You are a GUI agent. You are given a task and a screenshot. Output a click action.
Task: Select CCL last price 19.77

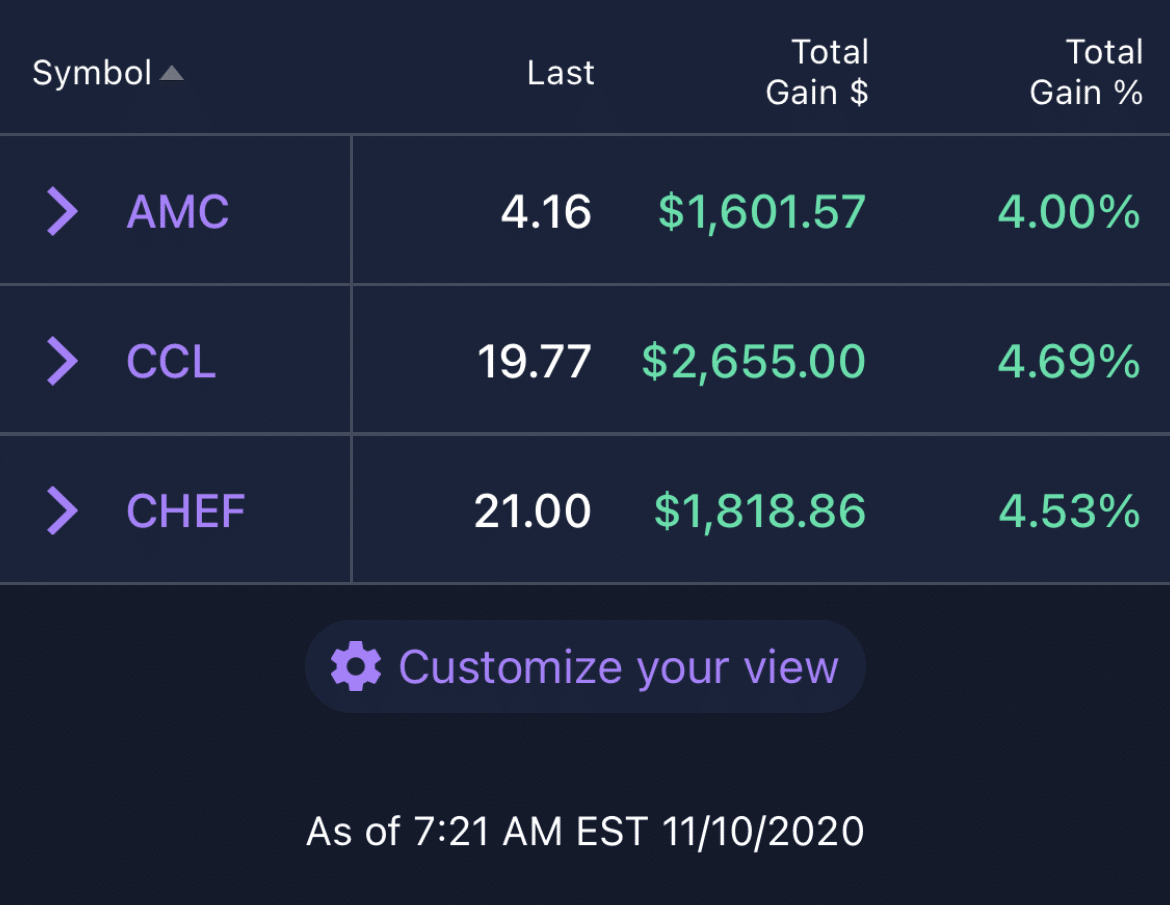[x=534, y=361]
